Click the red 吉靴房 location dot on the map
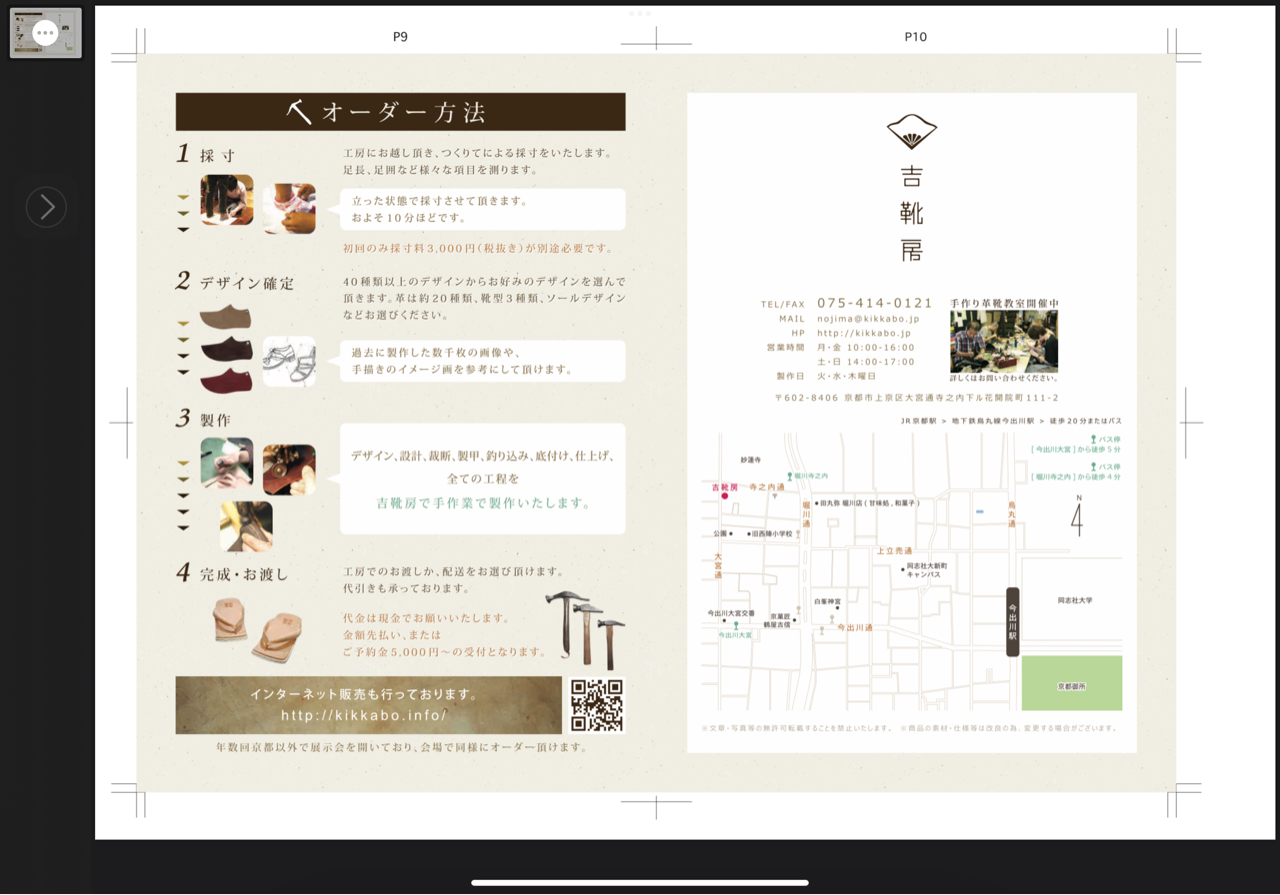The width and height of the screenshot is (1280, 895). coord(725,496)
